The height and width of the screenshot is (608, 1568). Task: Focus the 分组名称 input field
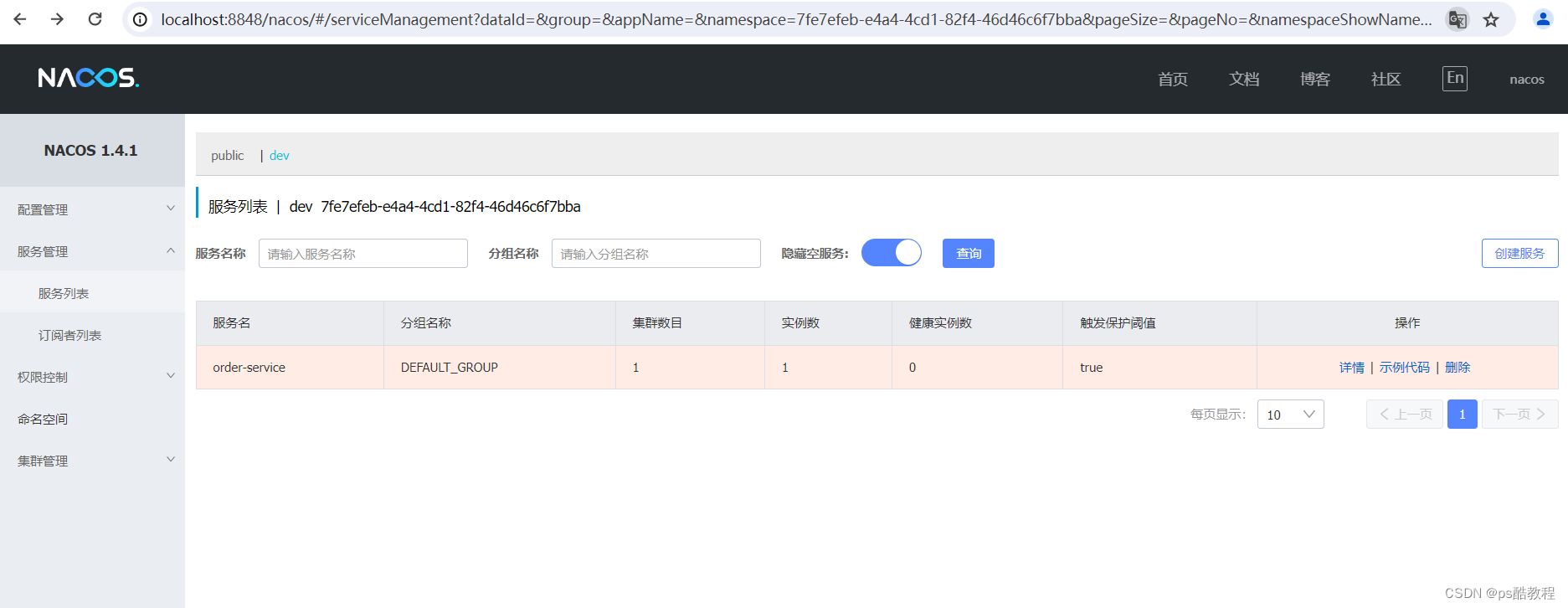656,253
